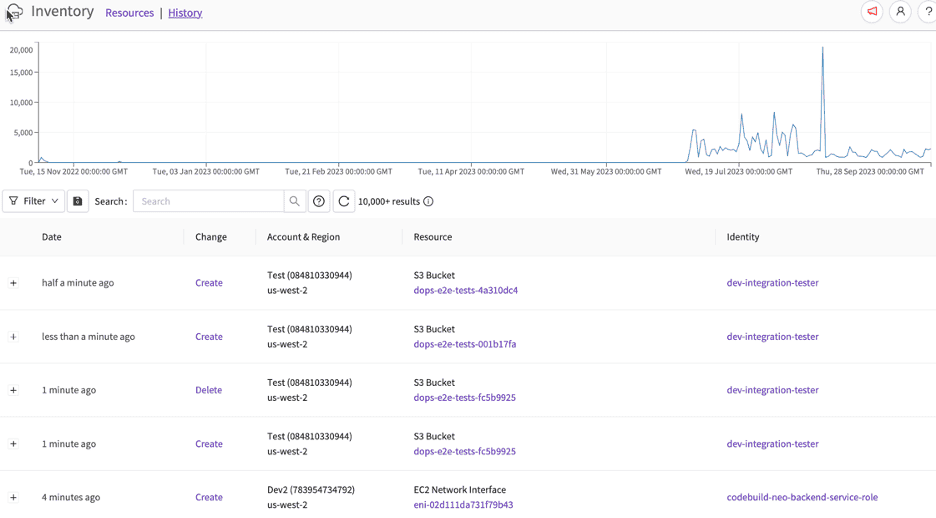Click the '10,000+ results' text

(389, 201)
